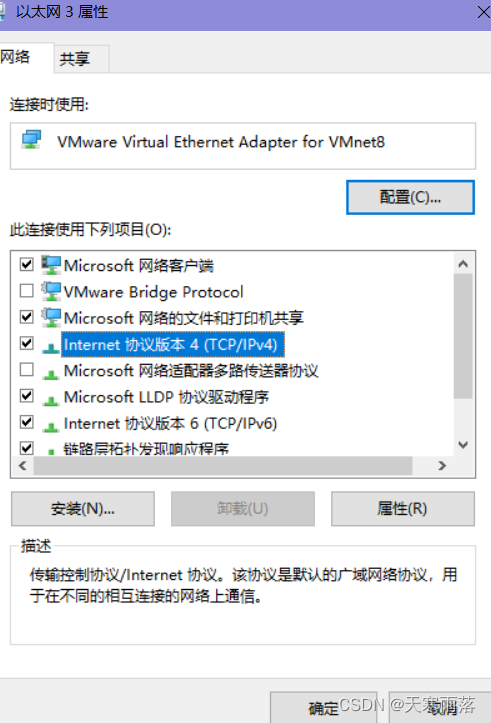Click the 属性(R) button
This screenshot has width=491, height=723.
tap(402, 509)
